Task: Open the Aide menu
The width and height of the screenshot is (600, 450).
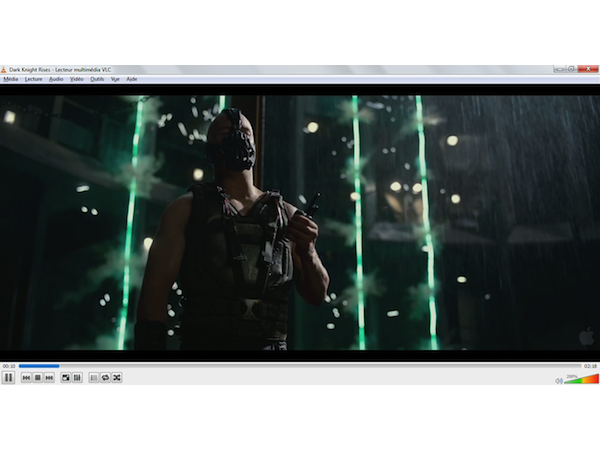Action: [x=132, y=79]
